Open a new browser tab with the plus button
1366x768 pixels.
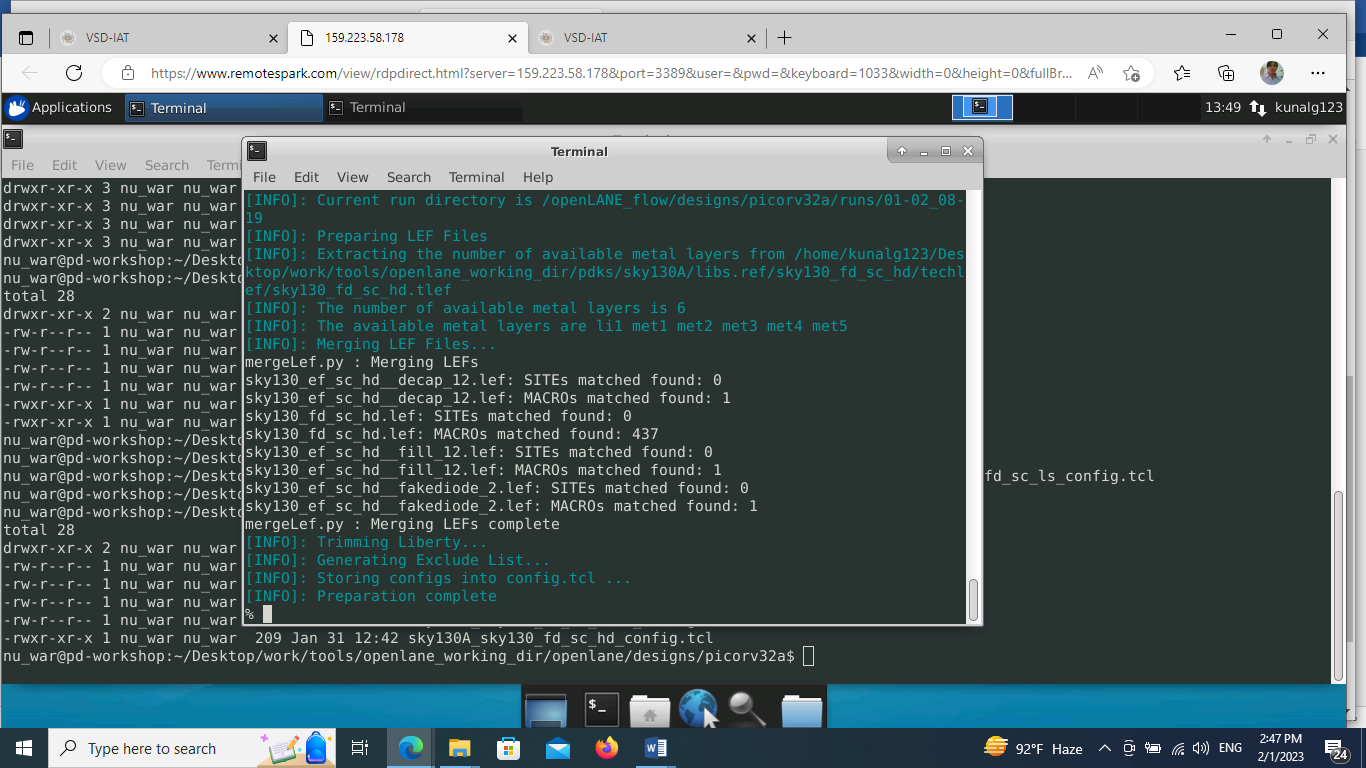point(784,37)
